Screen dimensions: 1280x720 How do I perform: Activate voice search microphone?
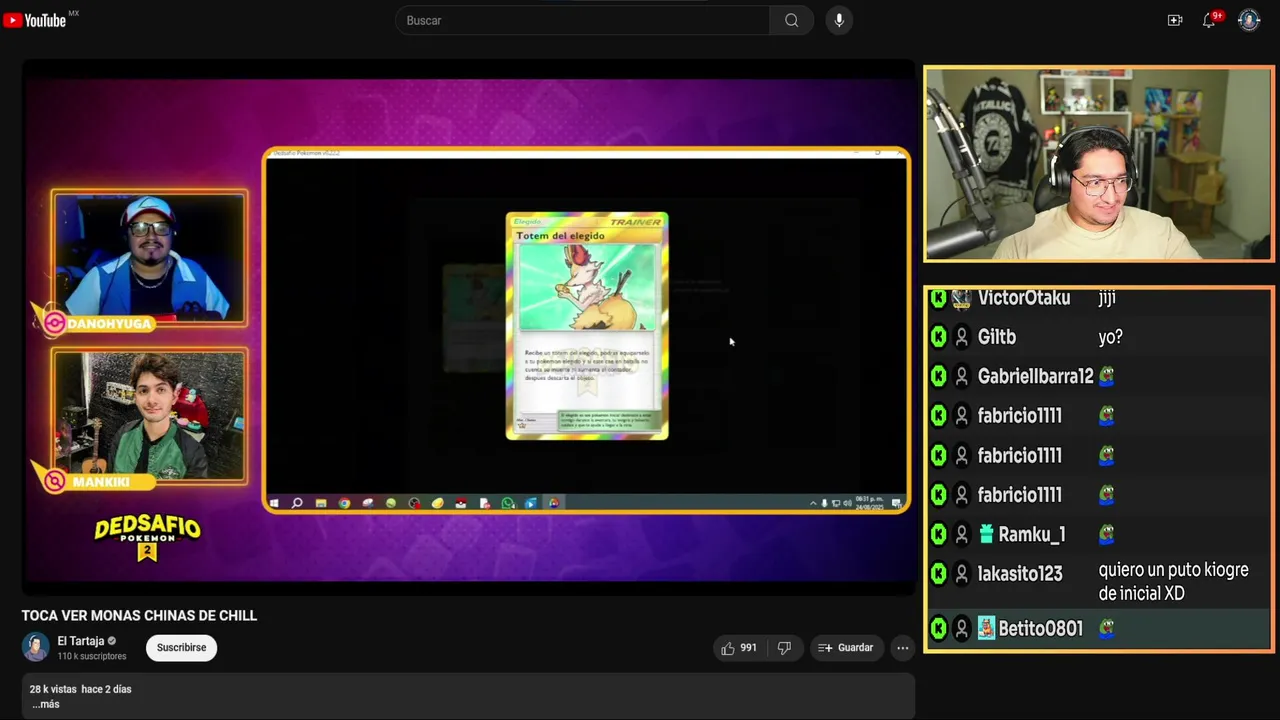coord(839,20)
